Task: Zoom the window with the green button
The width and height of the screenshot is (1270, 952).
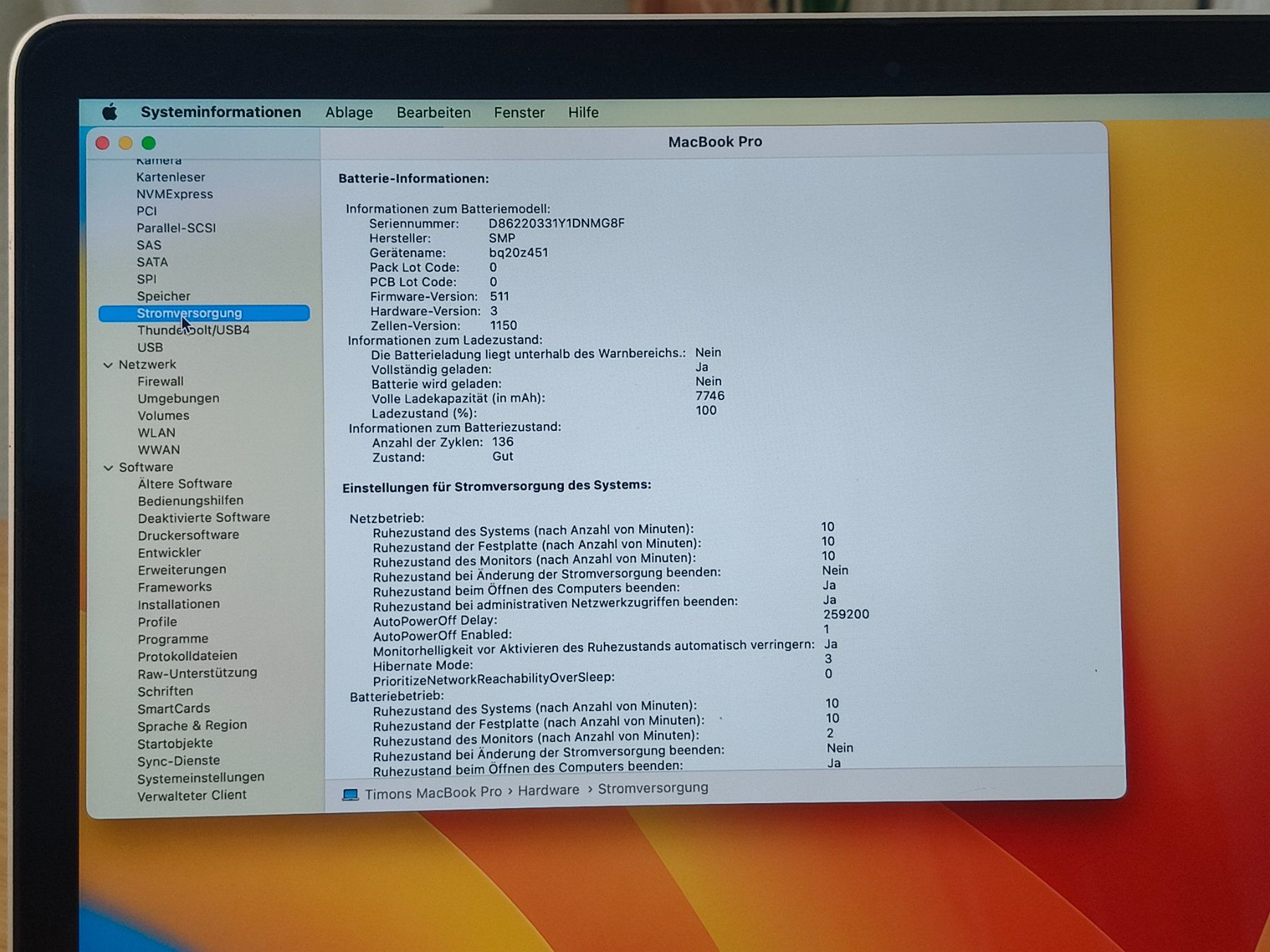Action: 148,143
